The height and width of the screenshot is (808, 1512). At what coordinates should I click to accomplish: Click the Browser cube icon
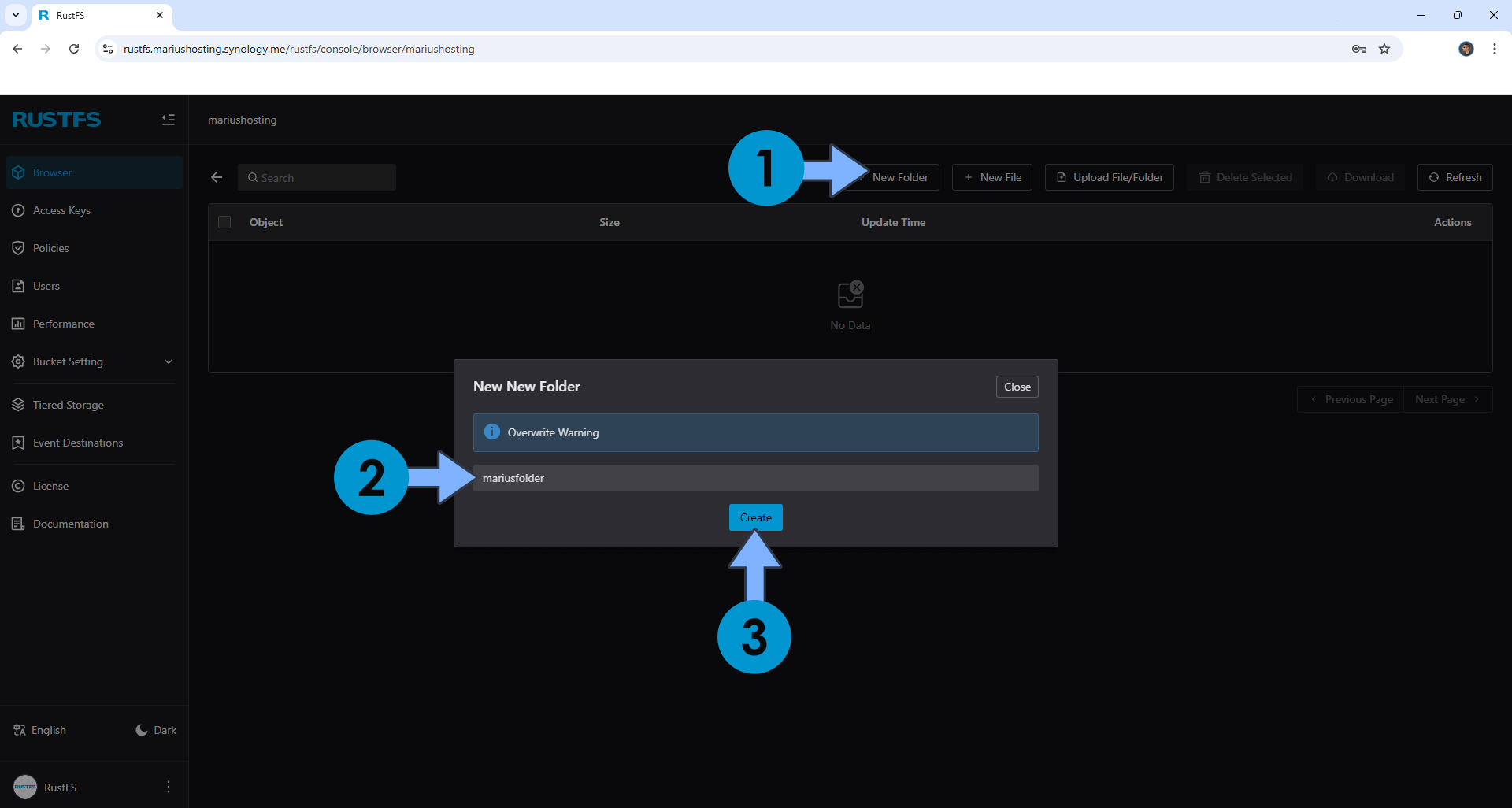pyautogui.click(x=18, y=172)
